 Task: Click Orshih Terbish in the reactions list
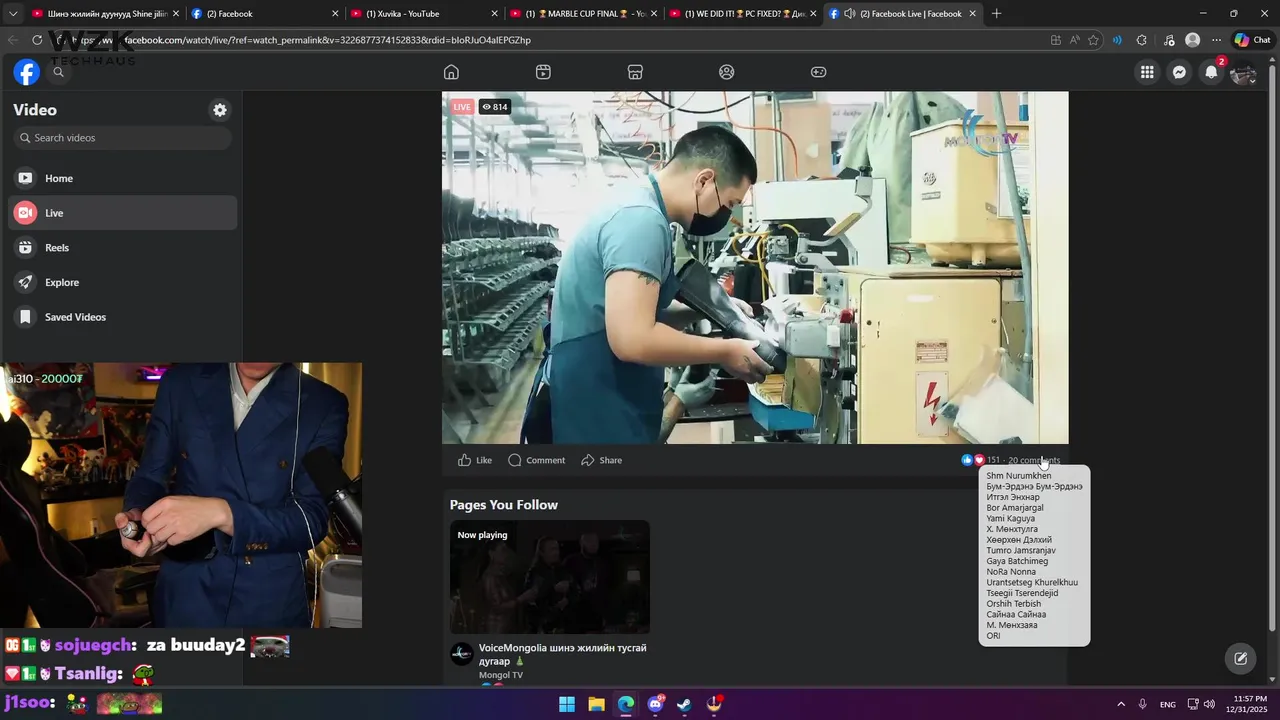click(x=1013, y=604)
